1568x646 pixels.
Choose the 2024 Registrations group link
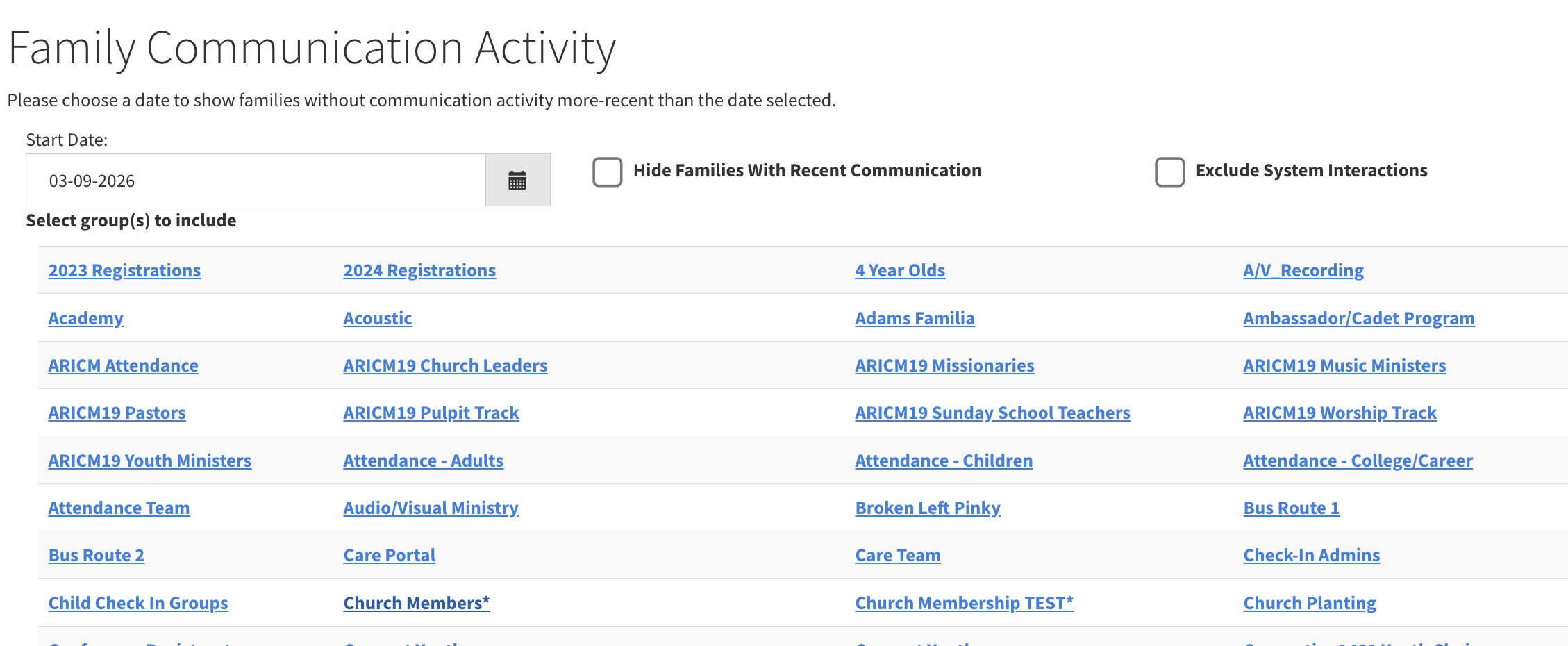[x=419, y=271]
